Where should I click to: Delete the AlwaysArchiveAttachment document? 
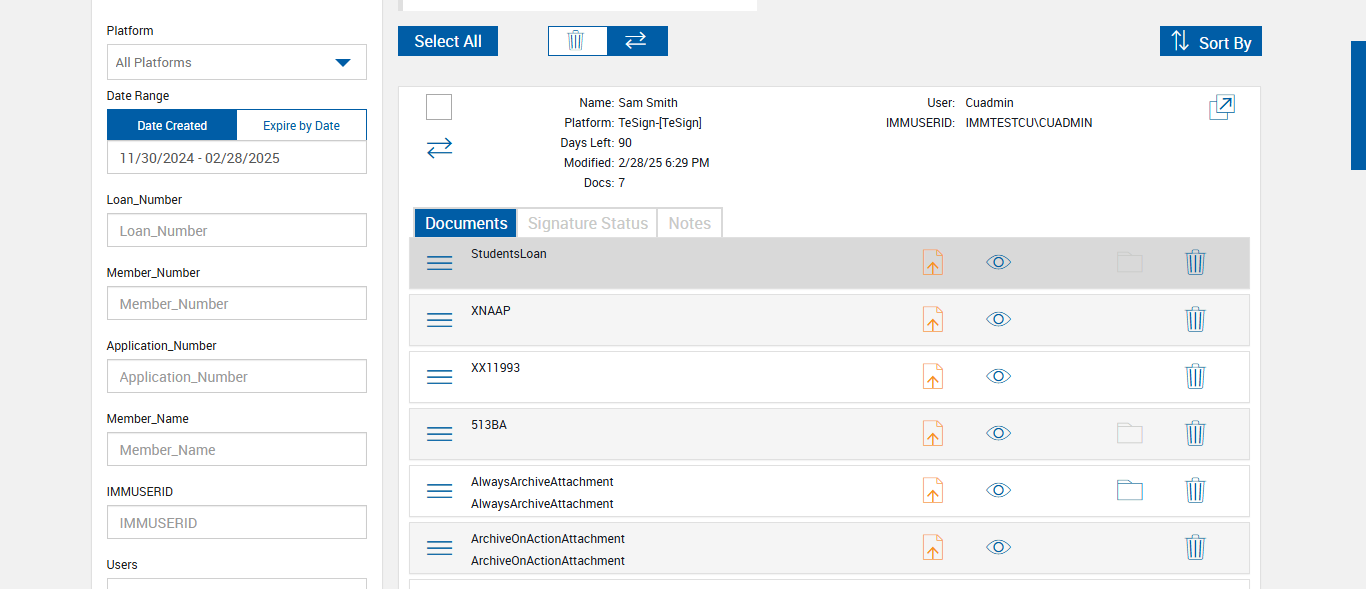point(1195,490)
